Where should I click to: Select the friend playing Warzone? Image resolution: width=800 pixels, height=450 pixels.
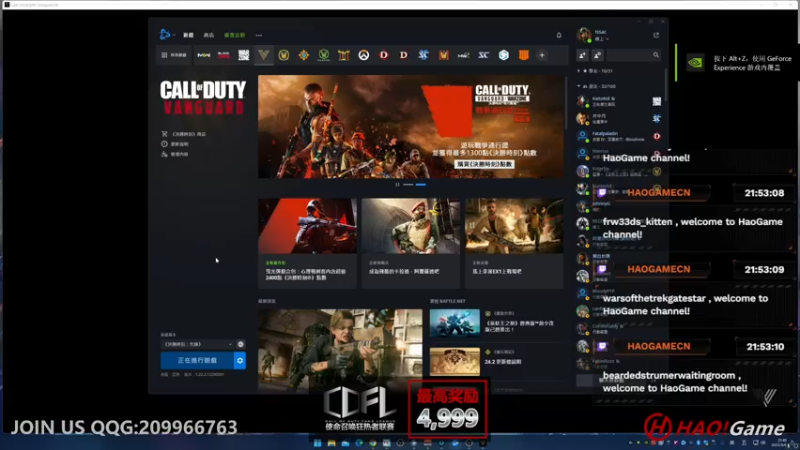(619, 102)
